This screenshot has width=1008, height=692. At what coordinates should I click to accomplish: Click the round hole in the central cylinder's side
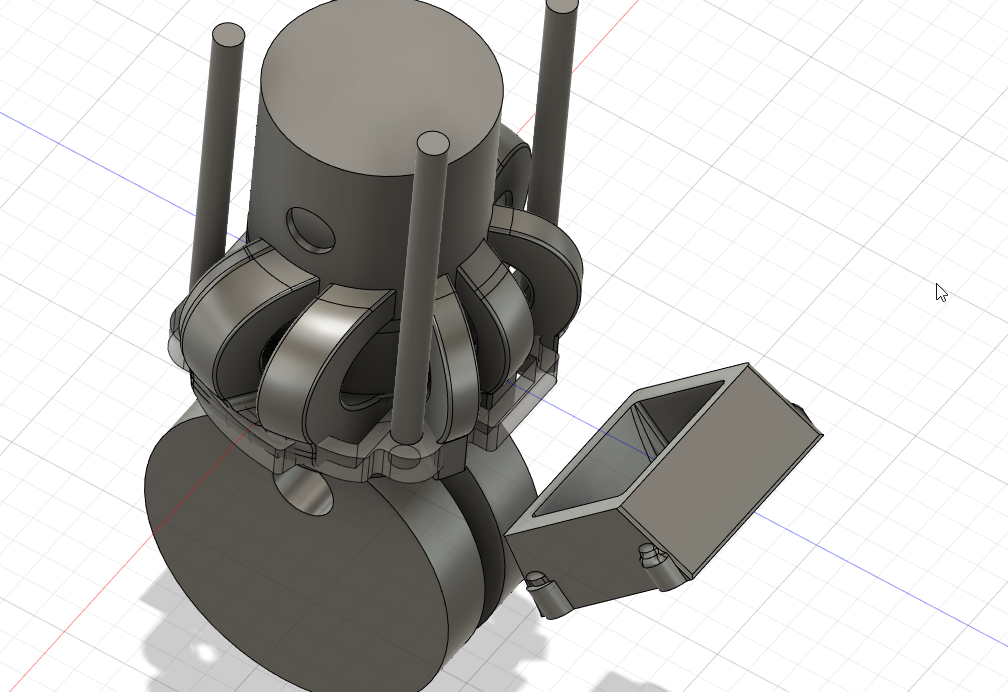tap(311, 228)
